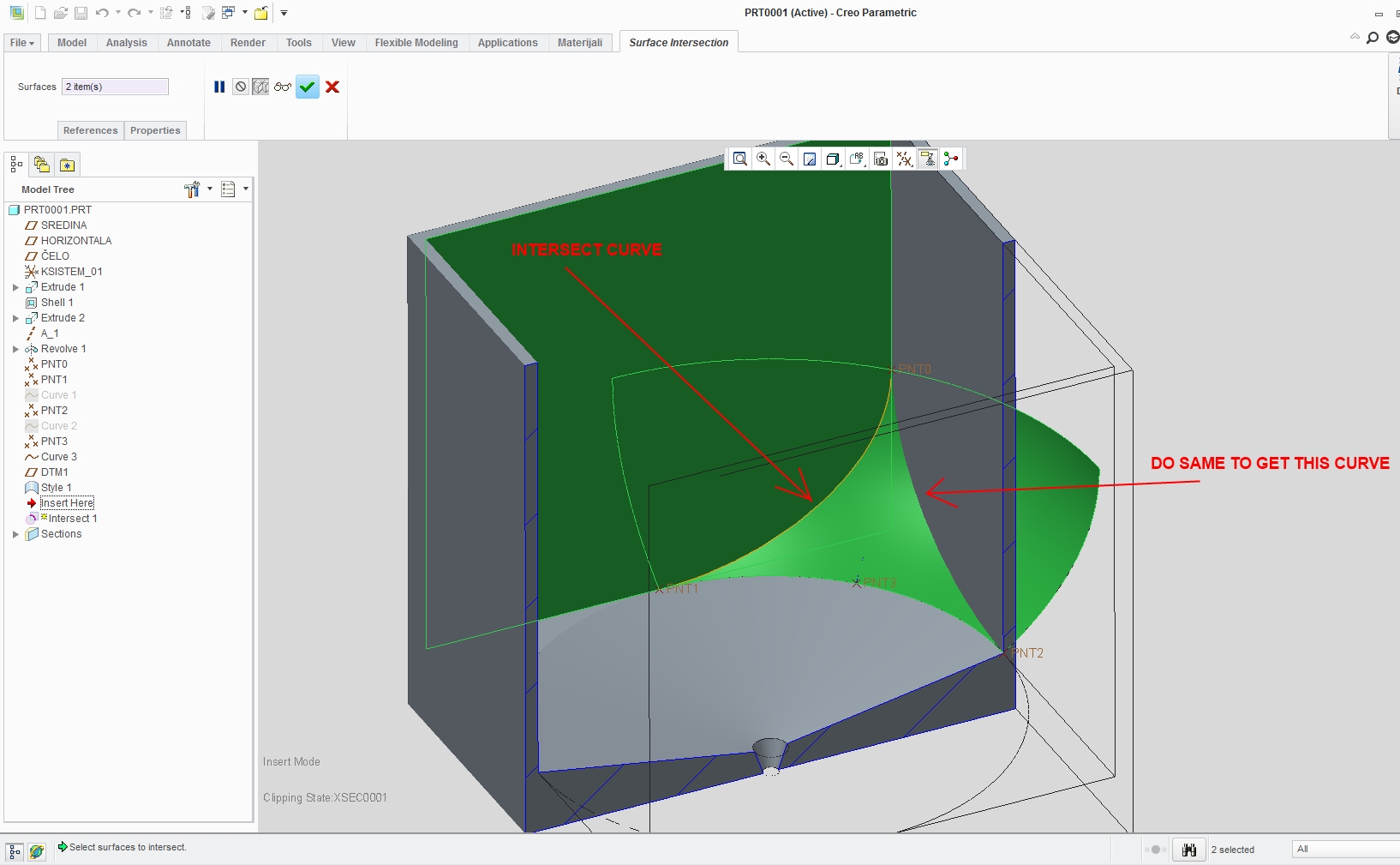Image resolution: width=1400 pixels, height=865 pixels.
Task: Open the Model Tree settings hammer icon
Action: pyautogui.click(x=192, y=189)
